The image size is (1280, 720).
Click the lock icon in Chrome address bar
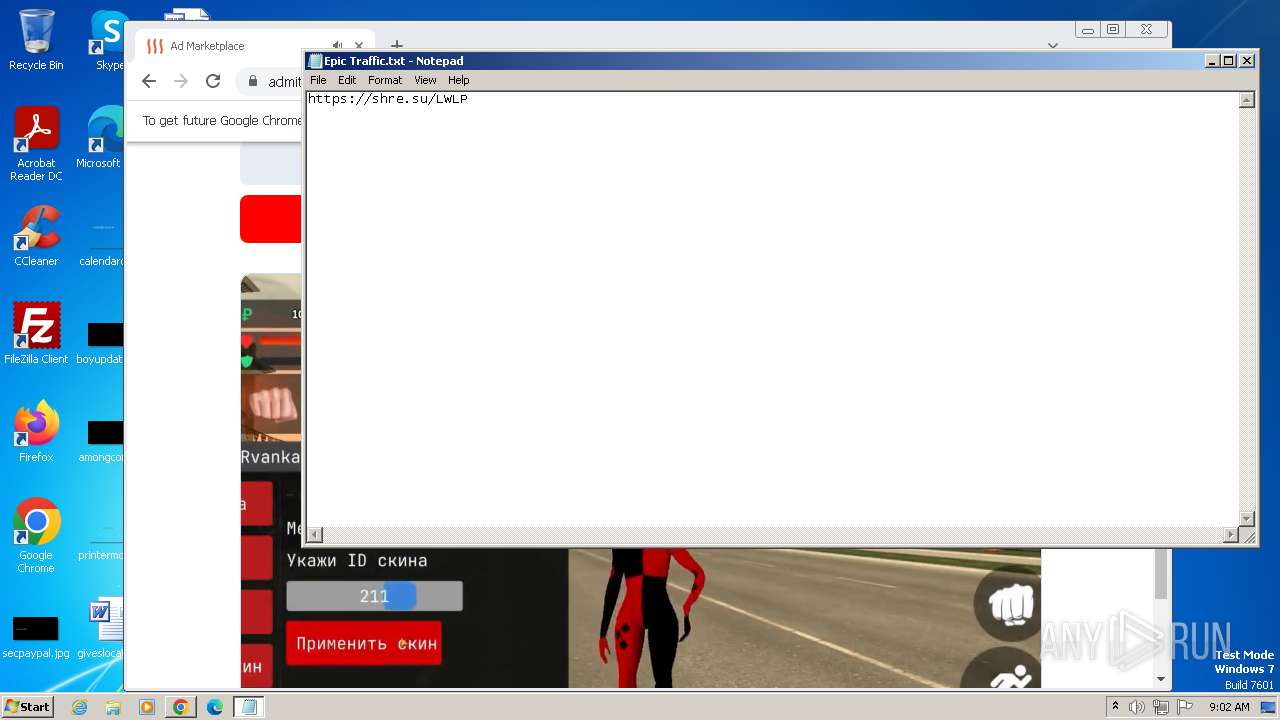click(253, 82)
